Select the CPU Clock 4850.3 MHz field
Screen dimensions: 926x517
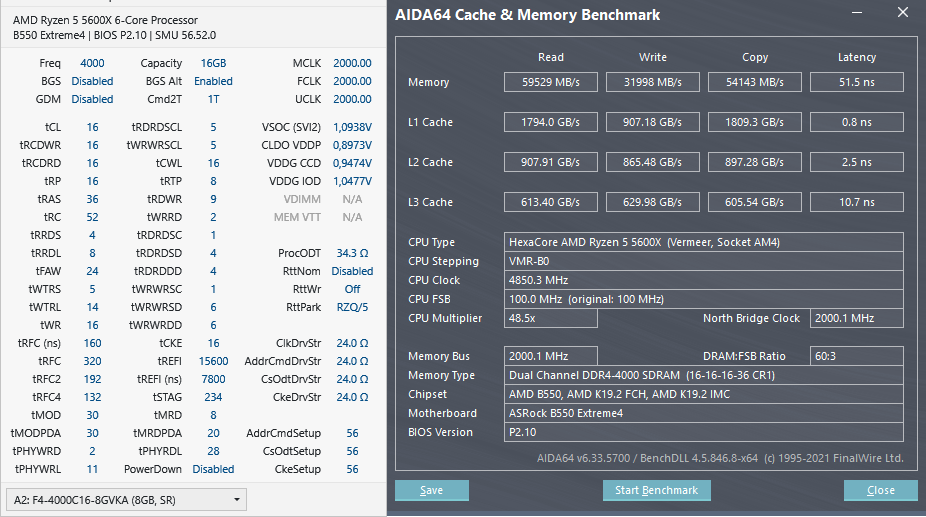704,280
